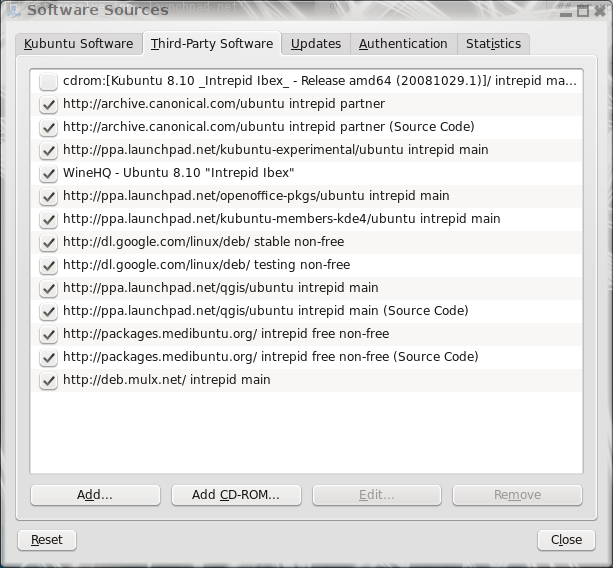This screenshot has width=613, height=568.
Task: Select the medibuntu free non-free (Source Code) row
Action: pyautogui.click(x=270, y=357)
